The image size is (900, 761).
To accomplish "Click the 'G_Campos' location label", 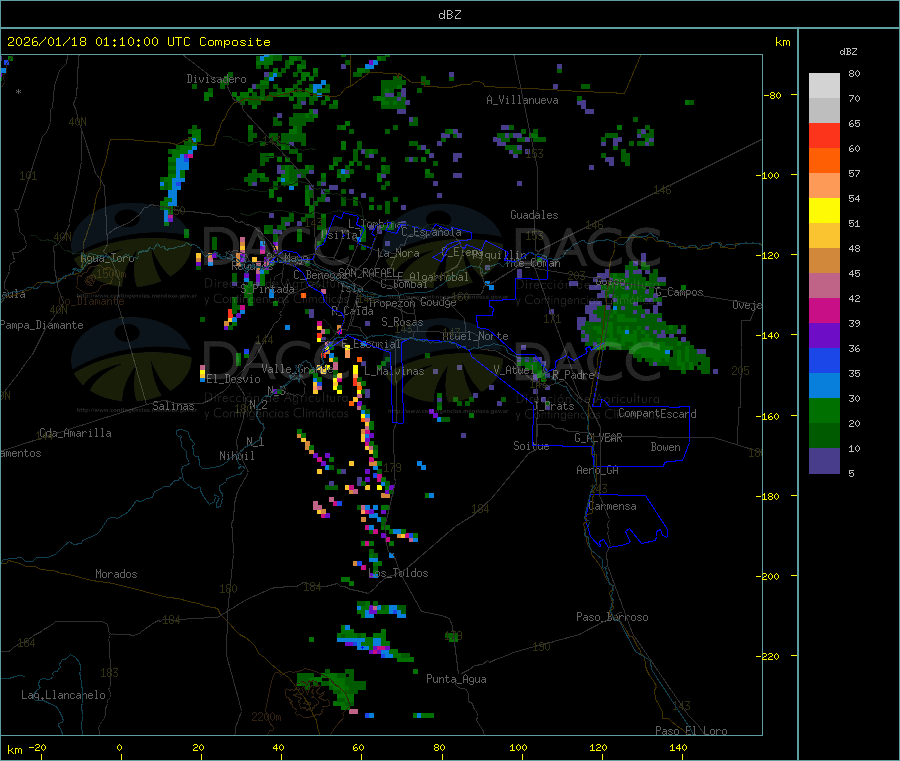I will coord(680,292).
